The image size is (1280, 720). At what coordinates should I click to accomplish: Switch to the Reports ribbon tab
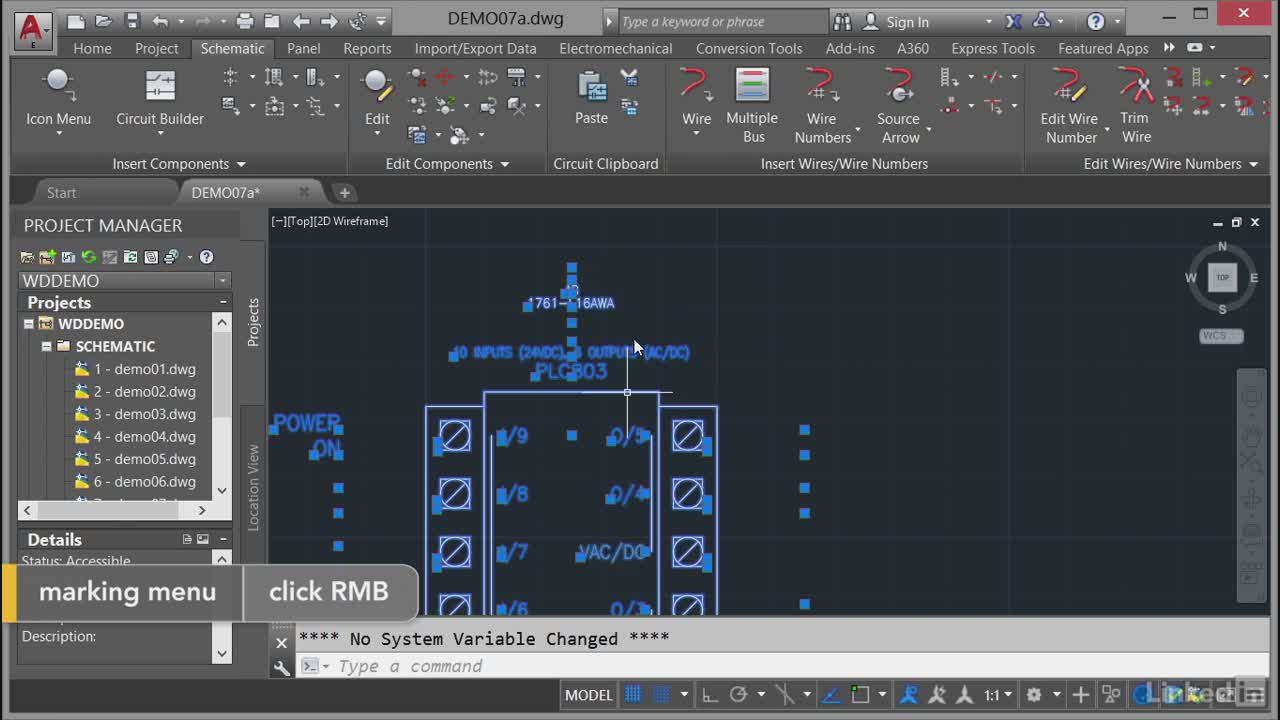tap(367, 48)
